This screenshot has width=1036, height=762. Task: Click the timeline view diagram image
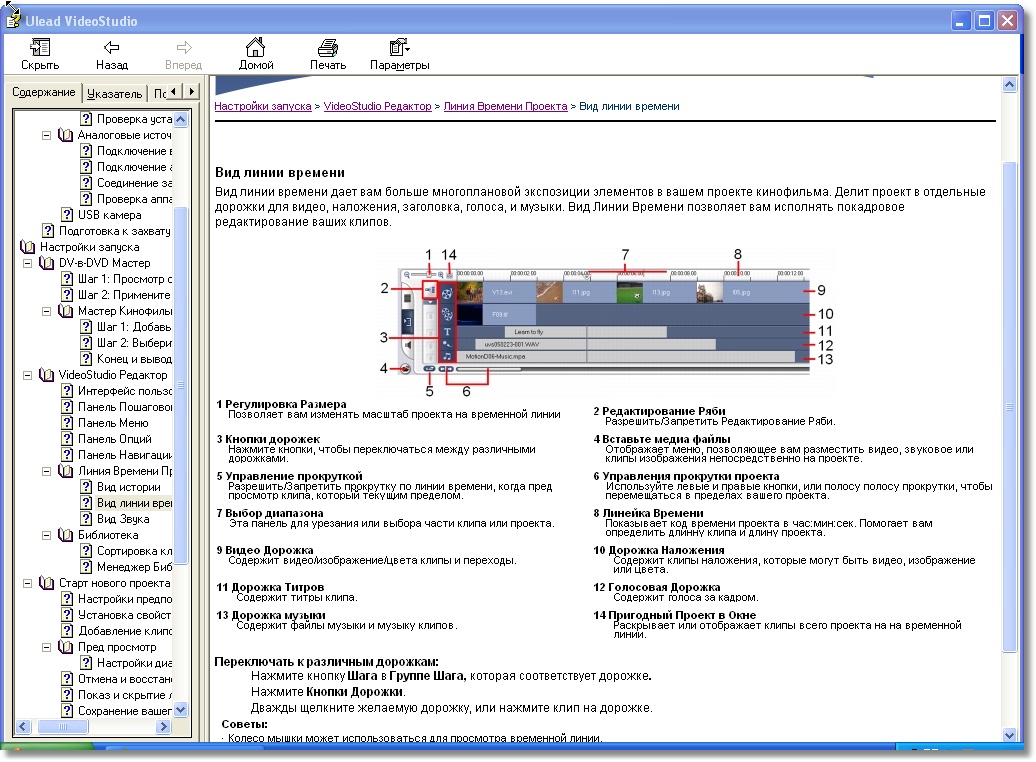[x=605, y=323]
